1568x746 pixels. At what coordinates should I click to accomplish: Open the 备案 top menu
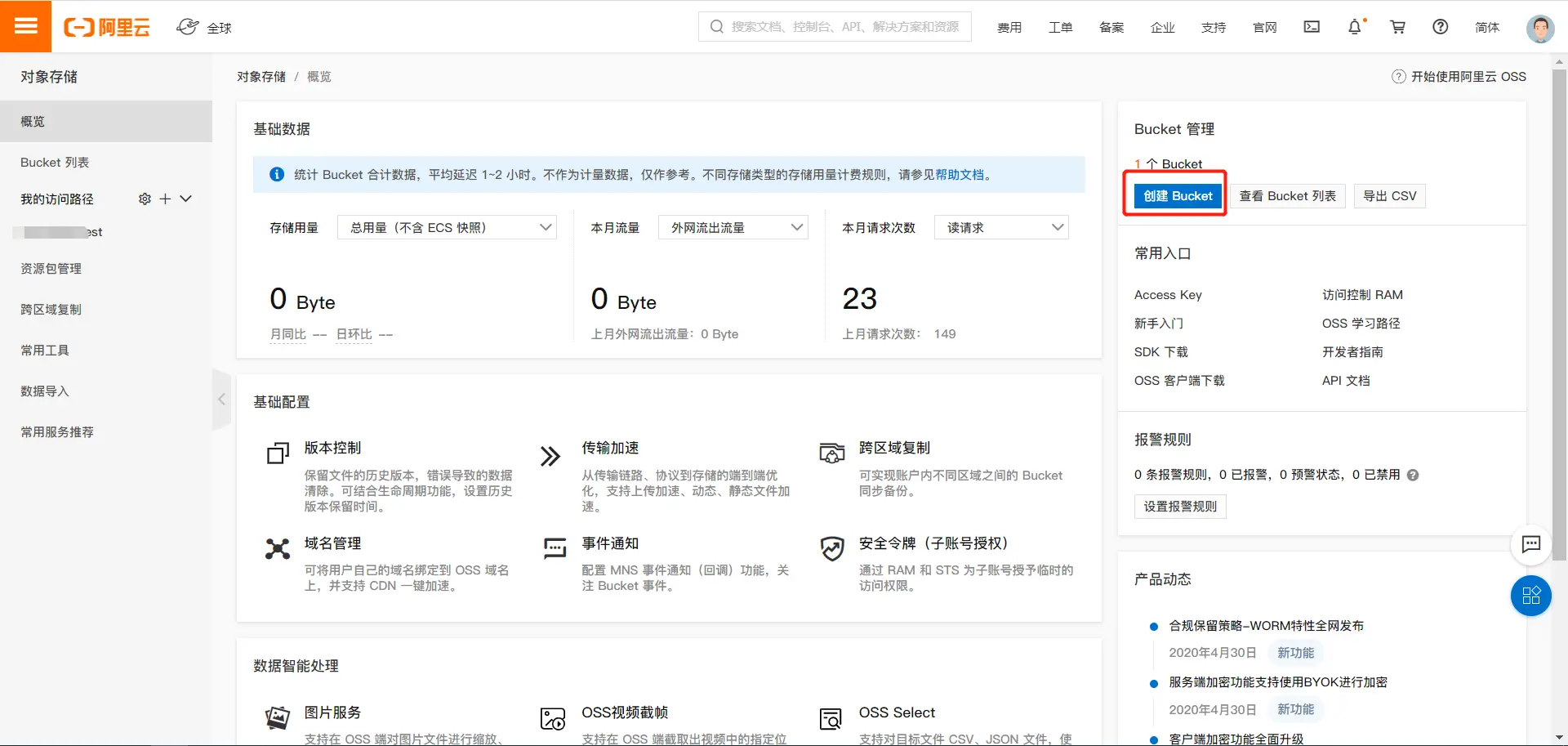(1111, 28)
